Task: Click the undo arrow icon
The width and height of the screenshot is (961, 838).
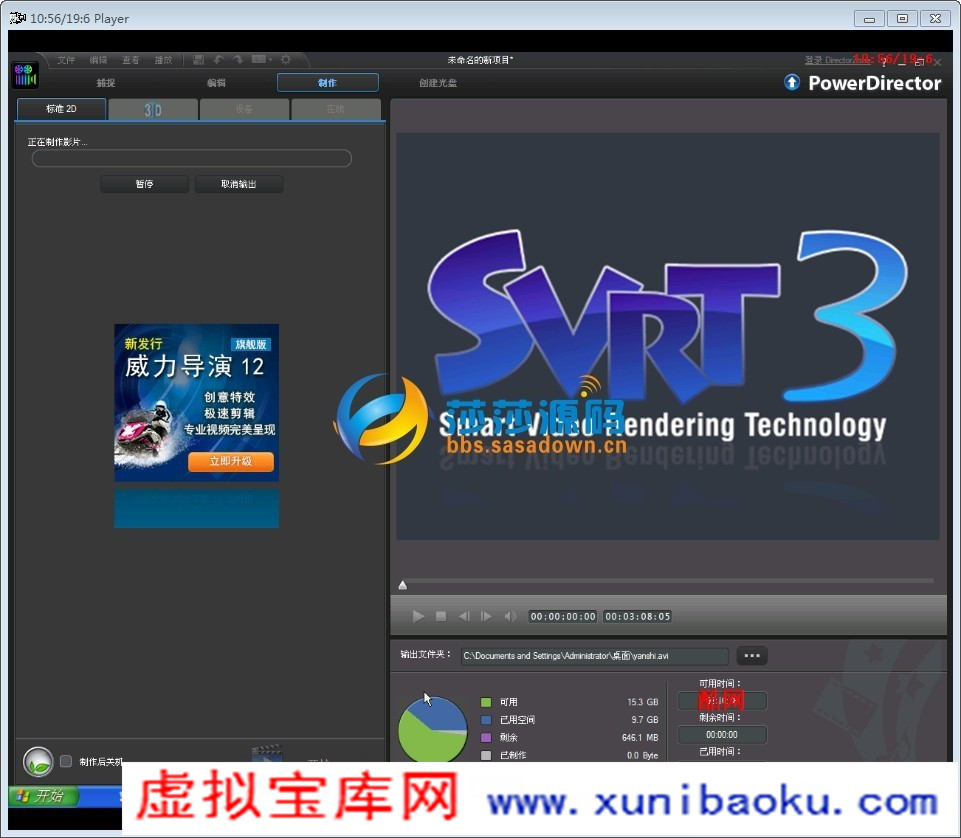Action: tap(218, 60)
